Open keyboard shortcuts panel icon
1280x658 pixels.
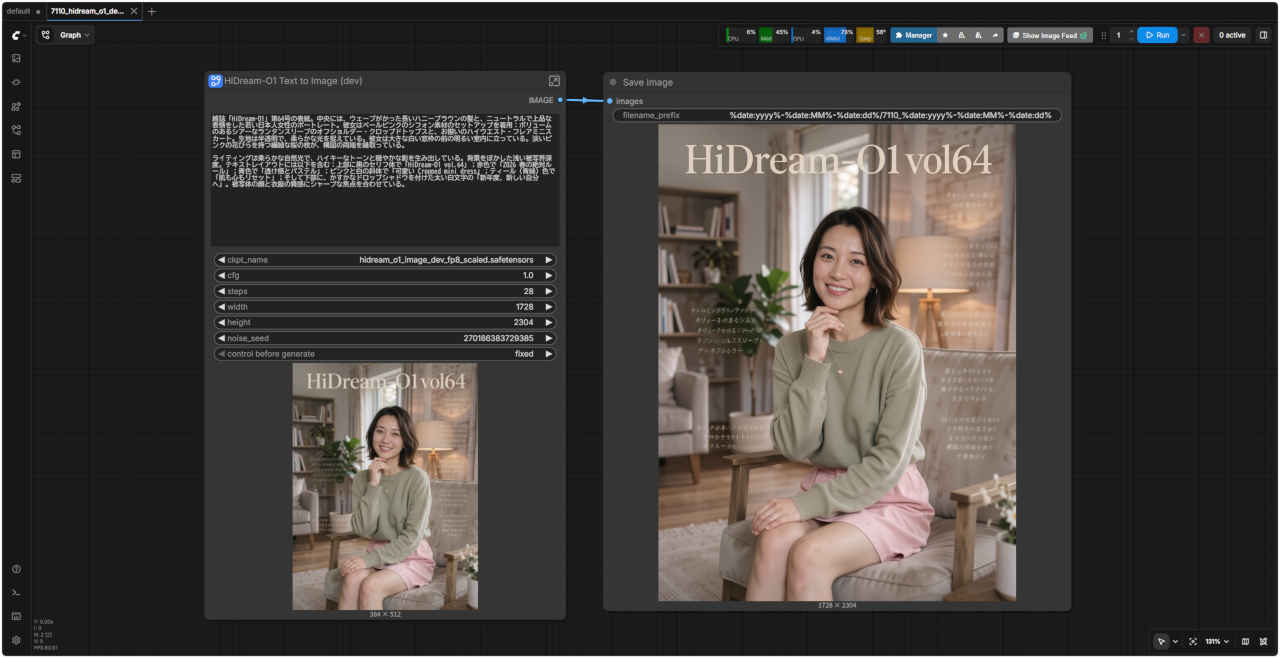(x=16, y=616)
